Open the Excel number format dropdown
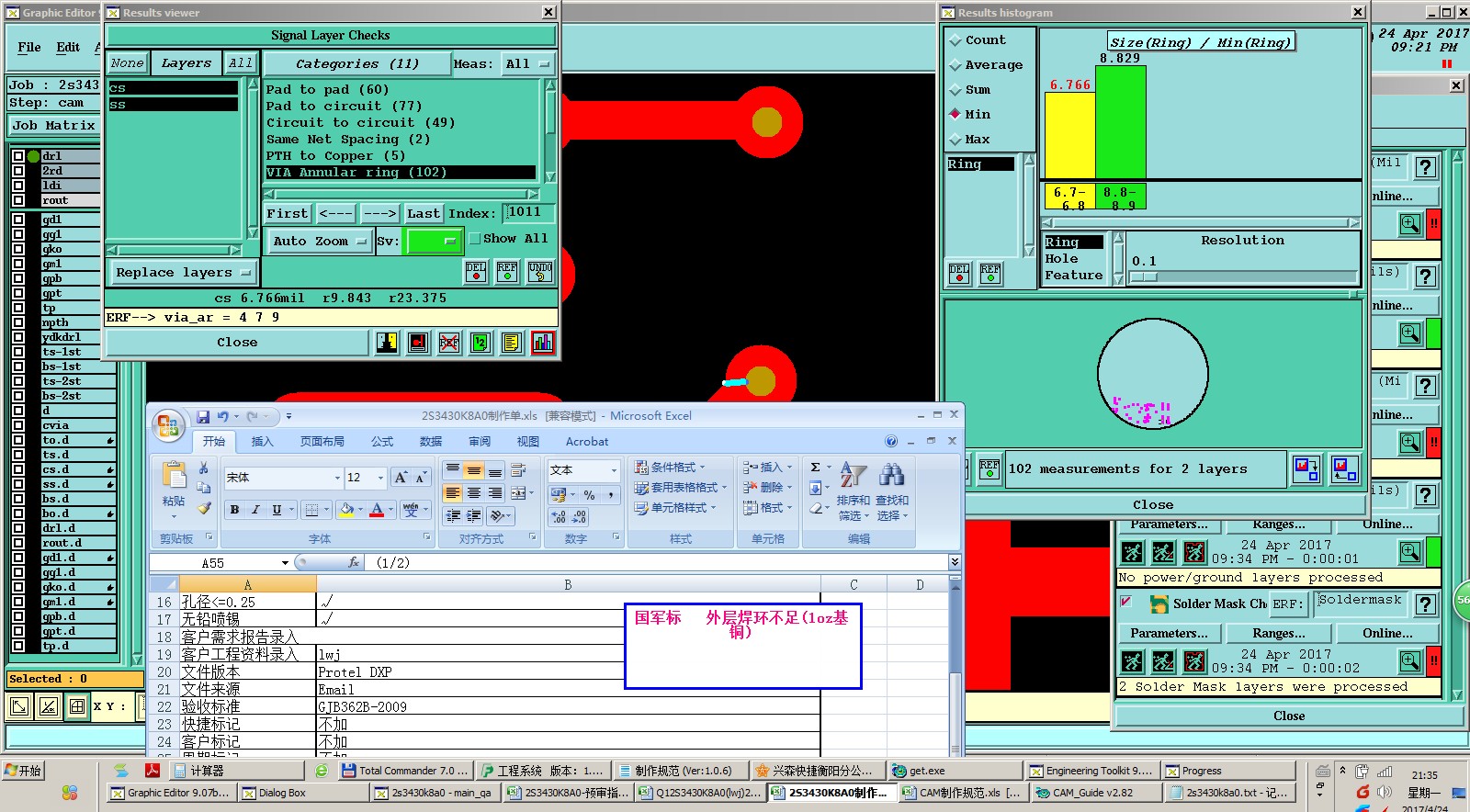 pyautogui.click(x=614, y=470)
